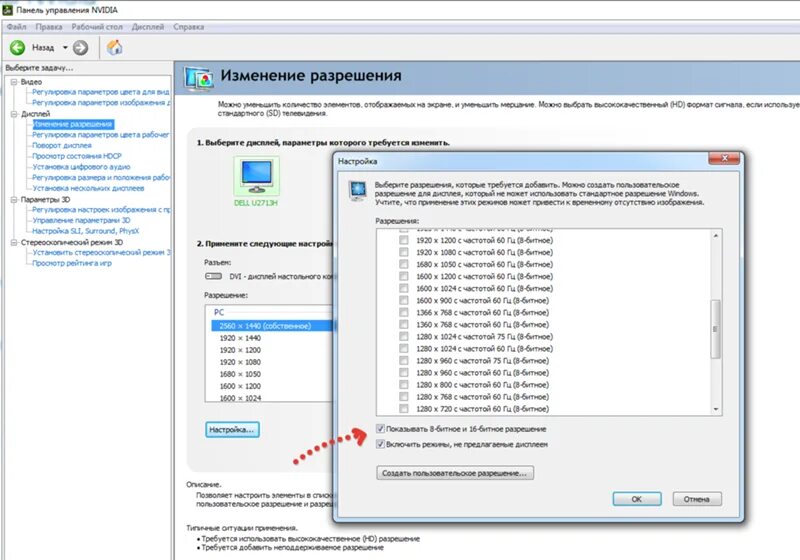The image size is (800, 560).
Task: Confirm the Настройка dialog with OK
Action: click(x=637, y=499)
